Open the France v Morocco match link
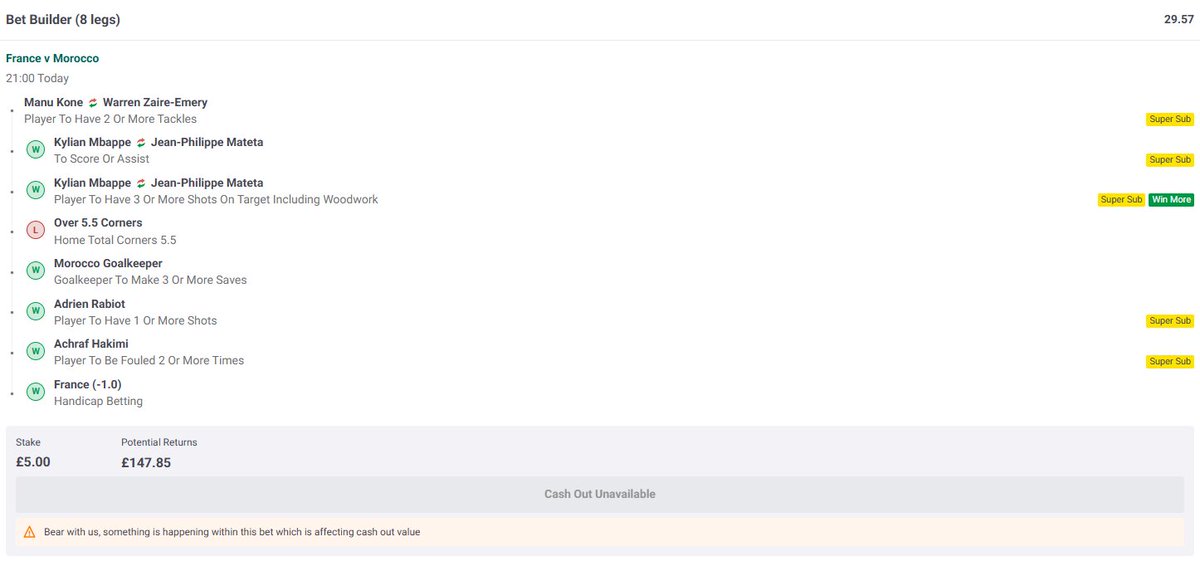Screen dimensions: 1200x566 click(x=52, y=58)
